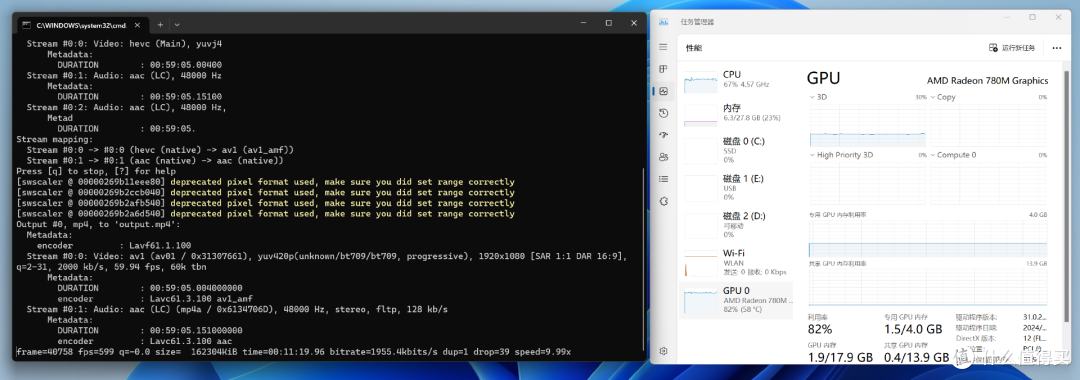Open Processes page in Task Manager sidebar

[663, 69]
